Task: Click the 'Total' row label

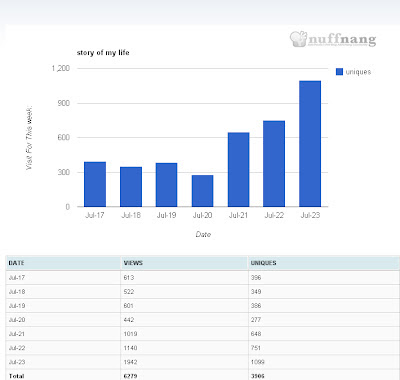Action: 16,376
